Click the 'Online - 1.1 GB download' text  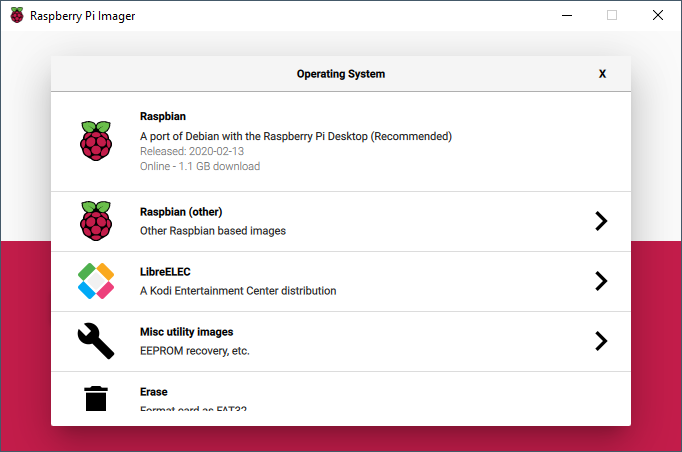click(x=200, y=166)
